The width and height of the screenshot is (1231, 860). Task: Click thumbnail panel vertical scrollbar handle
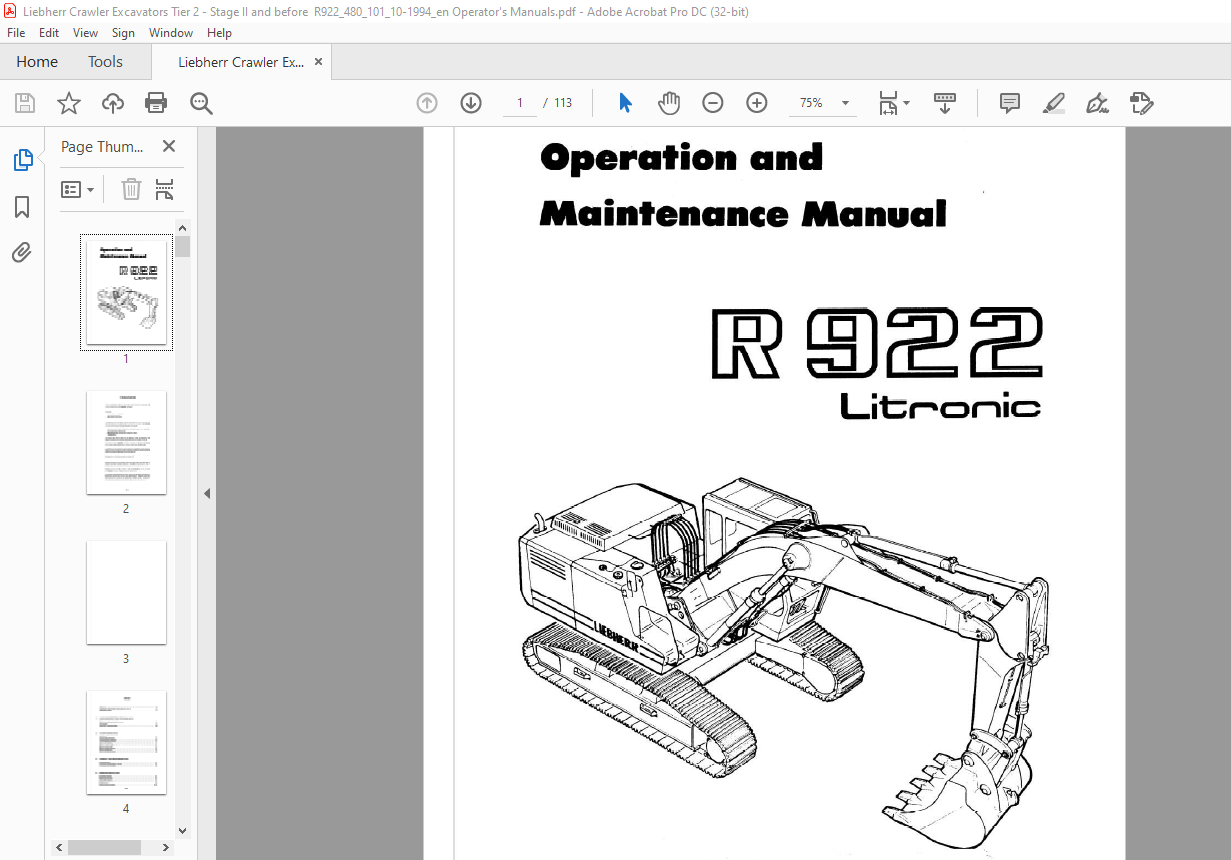coord(182,246)
